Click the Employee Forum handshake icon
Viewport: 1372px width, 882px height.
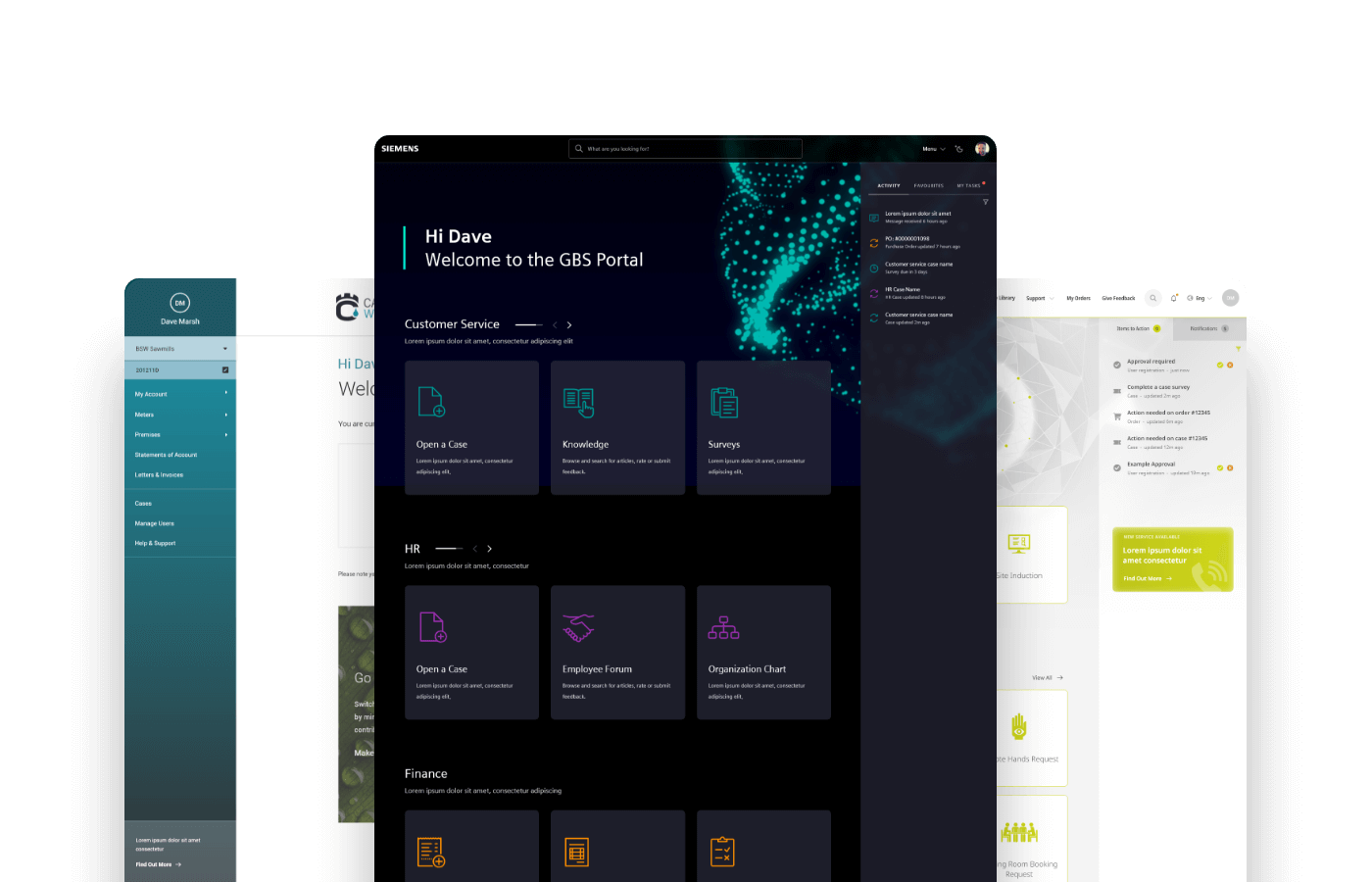click(578, 627)
